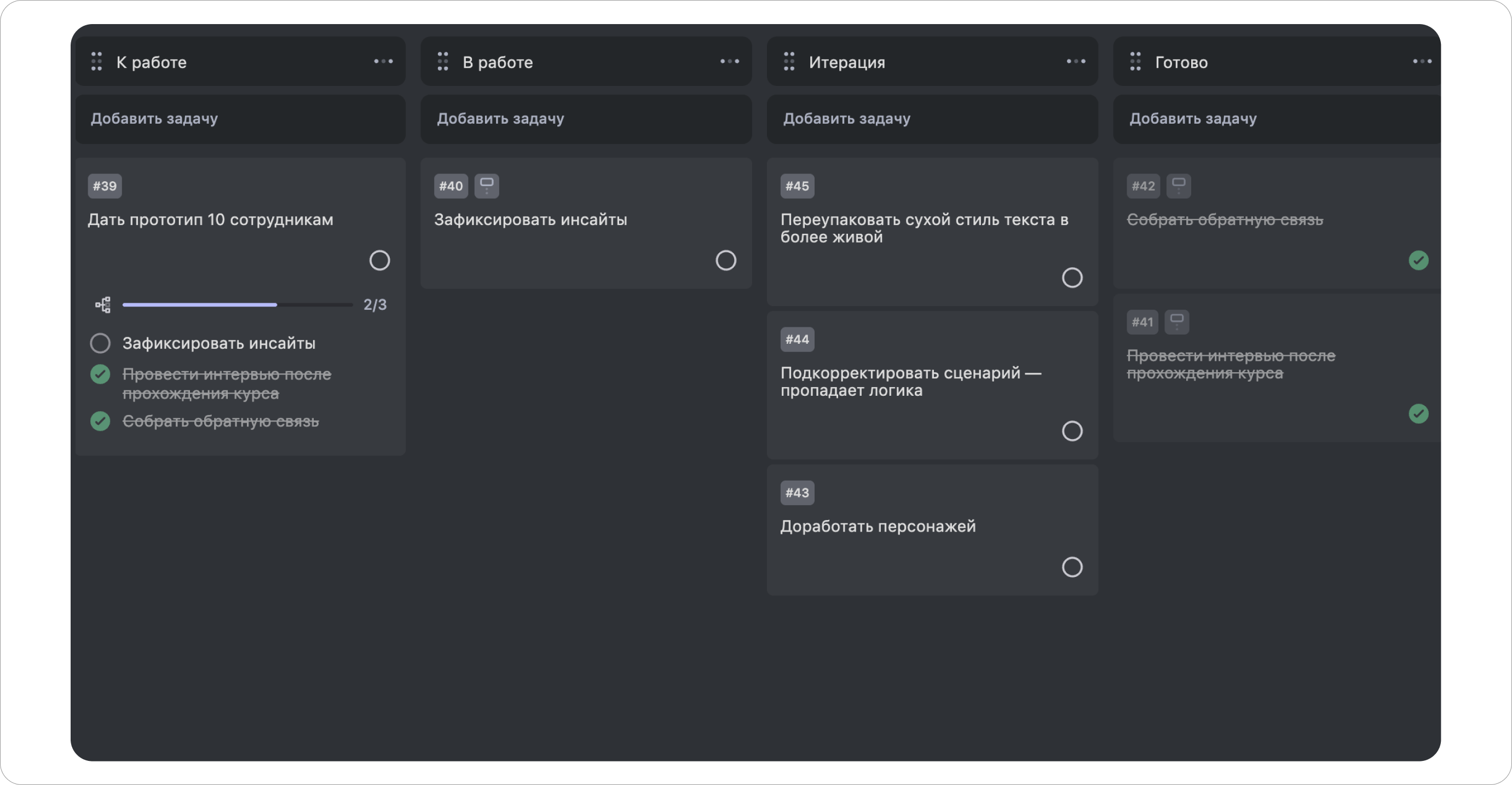Click subtask progress bar showing 2/3
This screenshot has height=785, width=1512.
tap(237, 305)
